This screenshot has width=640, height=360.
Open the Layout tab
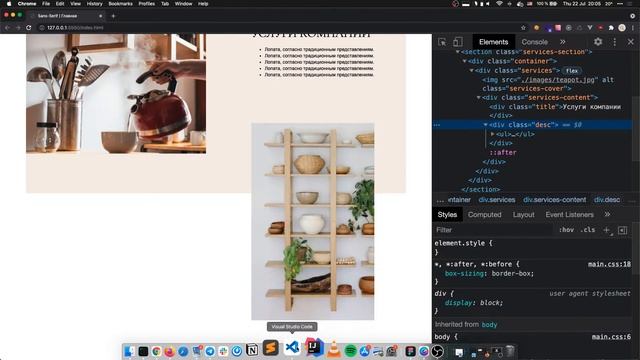[x=523, y=215]
